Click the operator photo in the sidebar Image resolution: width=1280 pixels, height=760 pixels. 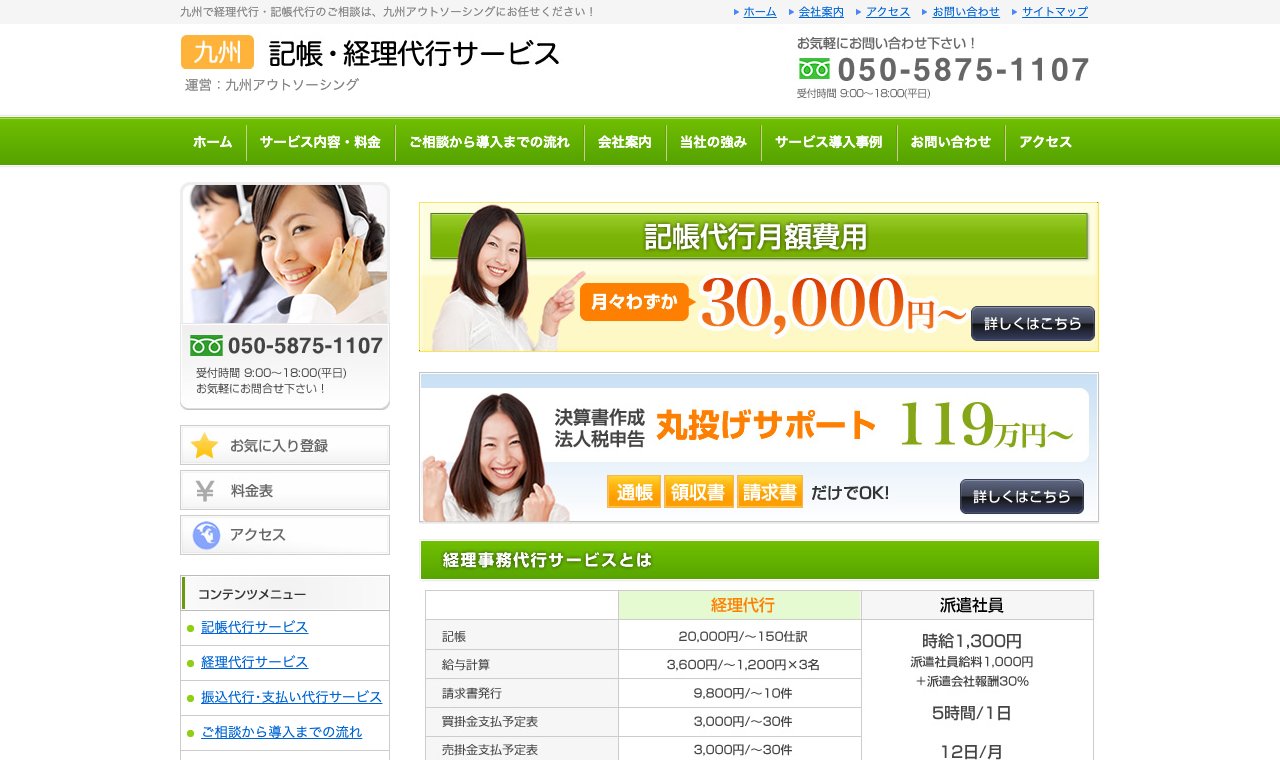(285, 254)
